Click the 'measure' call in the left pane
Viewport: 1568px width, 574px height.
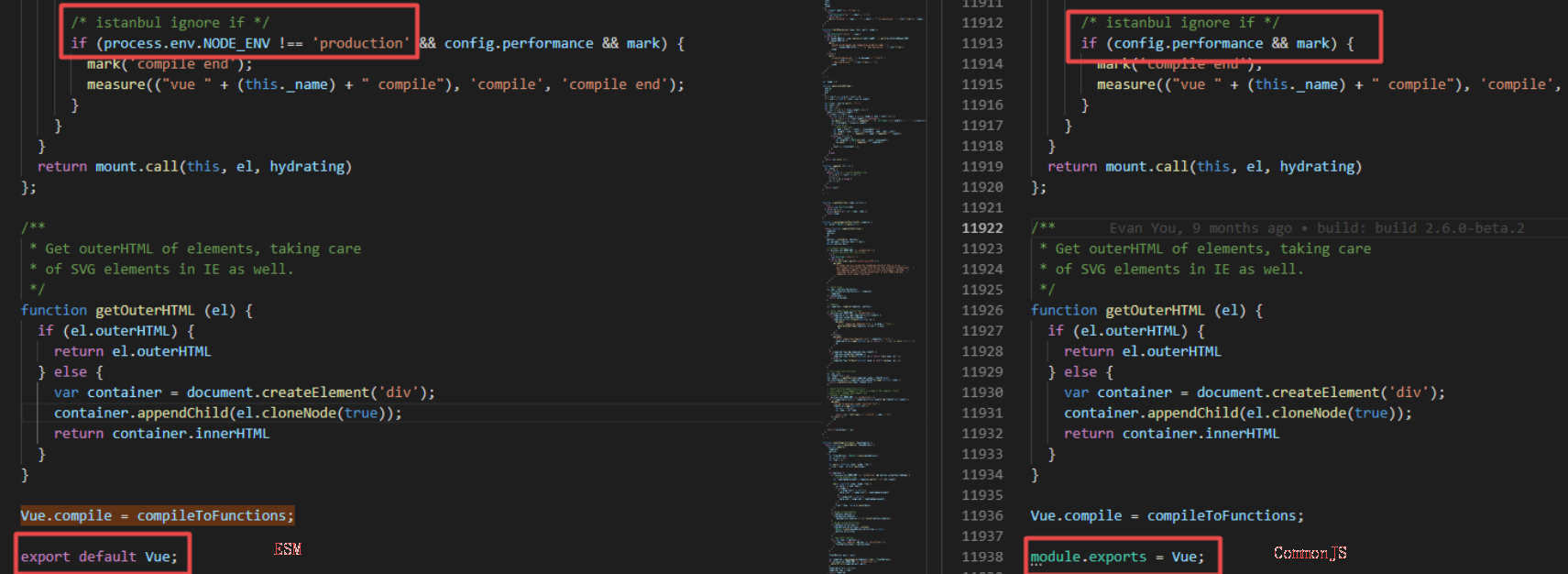[116, 84]
